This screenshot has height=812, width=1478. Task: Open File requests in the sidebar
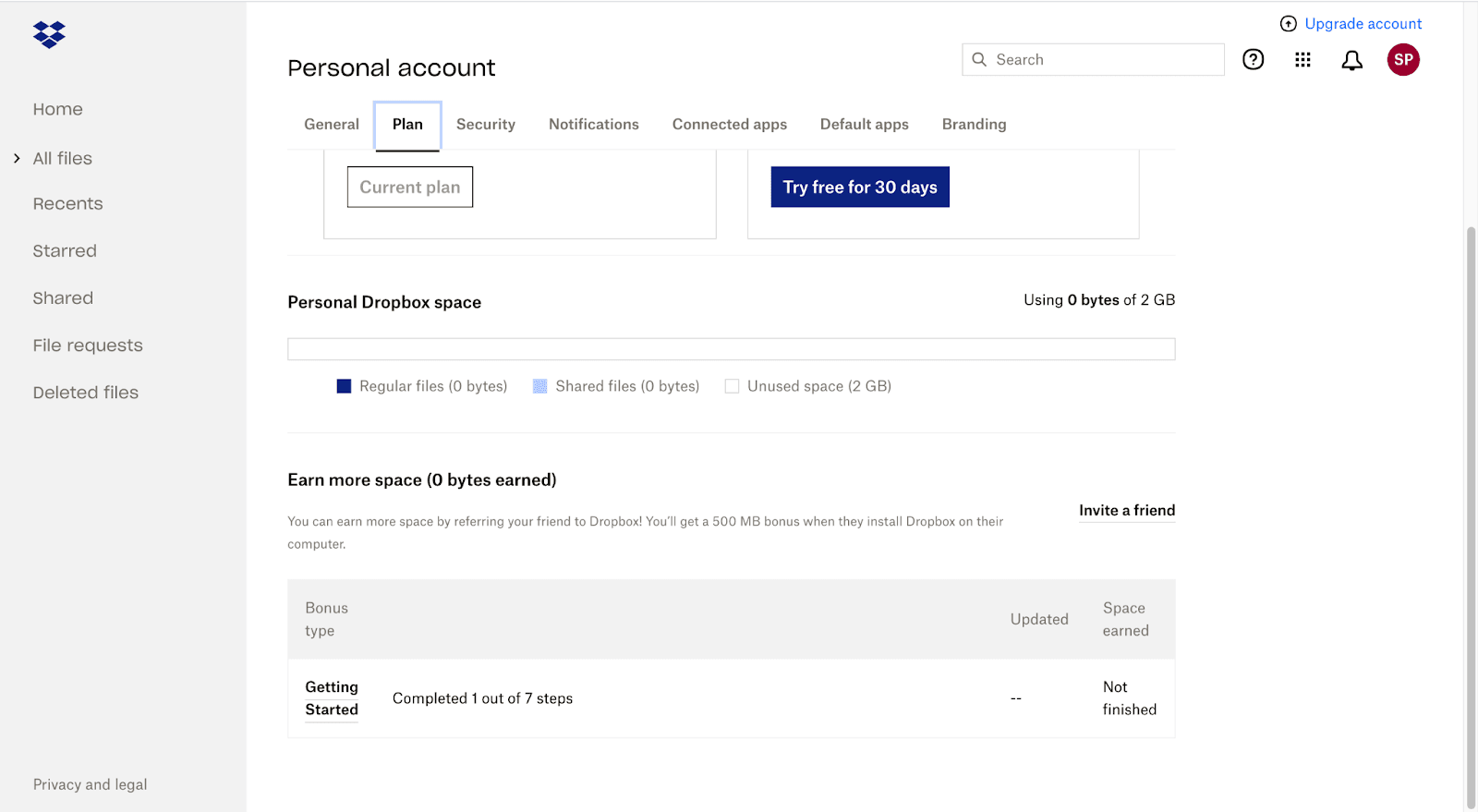pyautogui.click(x=88, y=345)
